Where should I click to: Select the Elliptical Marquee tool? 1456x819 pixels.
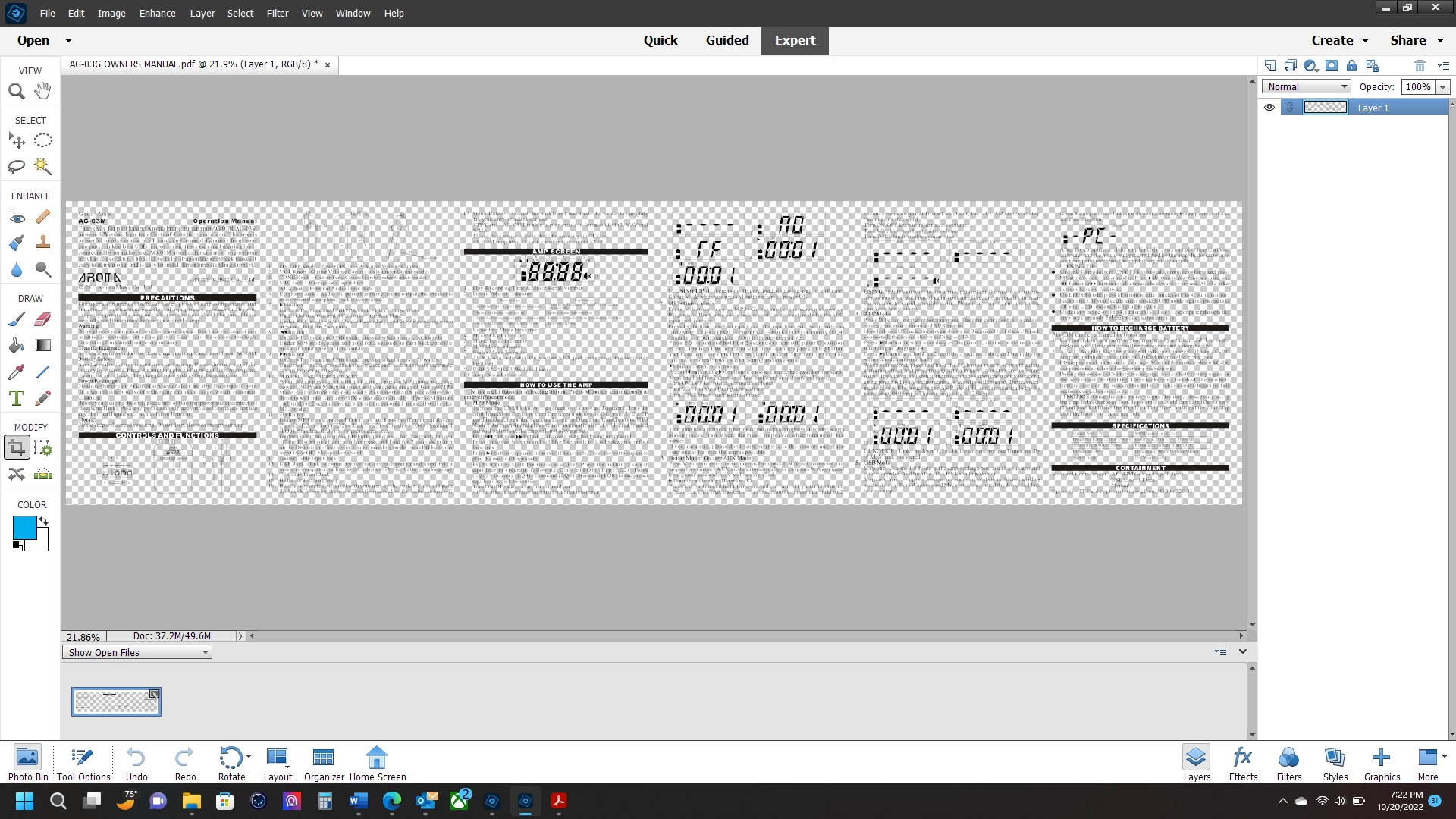click(x=43, y=141)
